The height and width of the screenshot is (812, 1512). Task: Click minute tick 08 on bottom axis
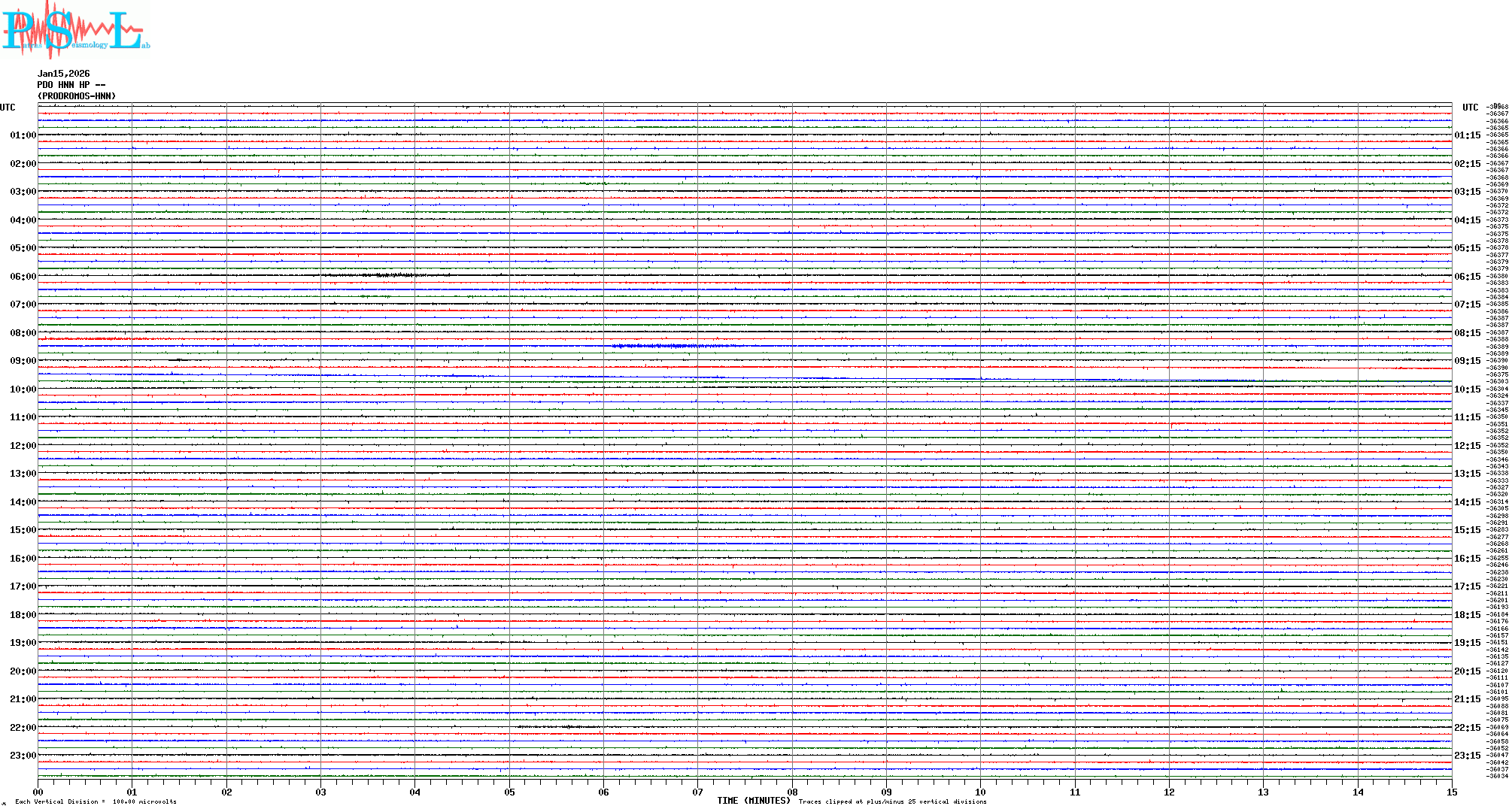792,792
